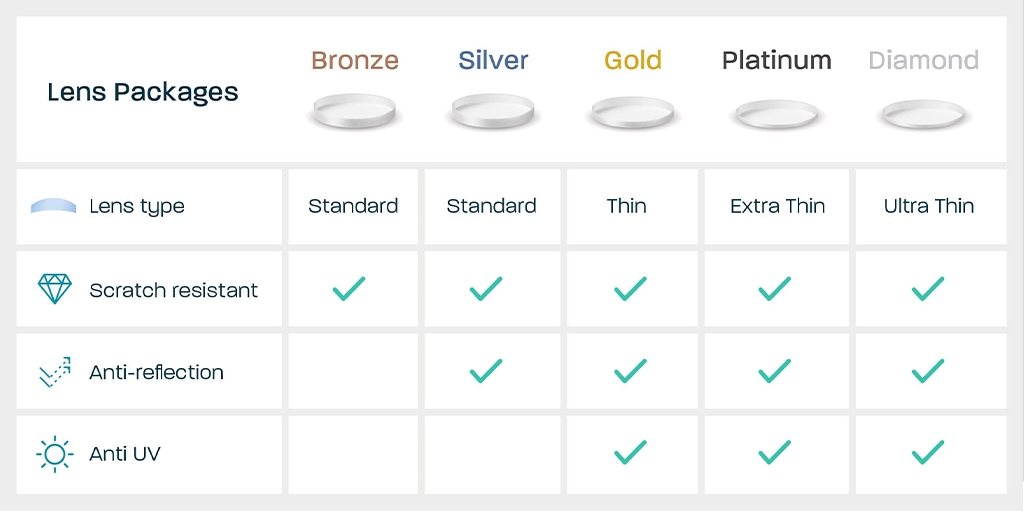Click the Diamond lens image
This screenshot has height=511, width=1024.
click(924, 113)
